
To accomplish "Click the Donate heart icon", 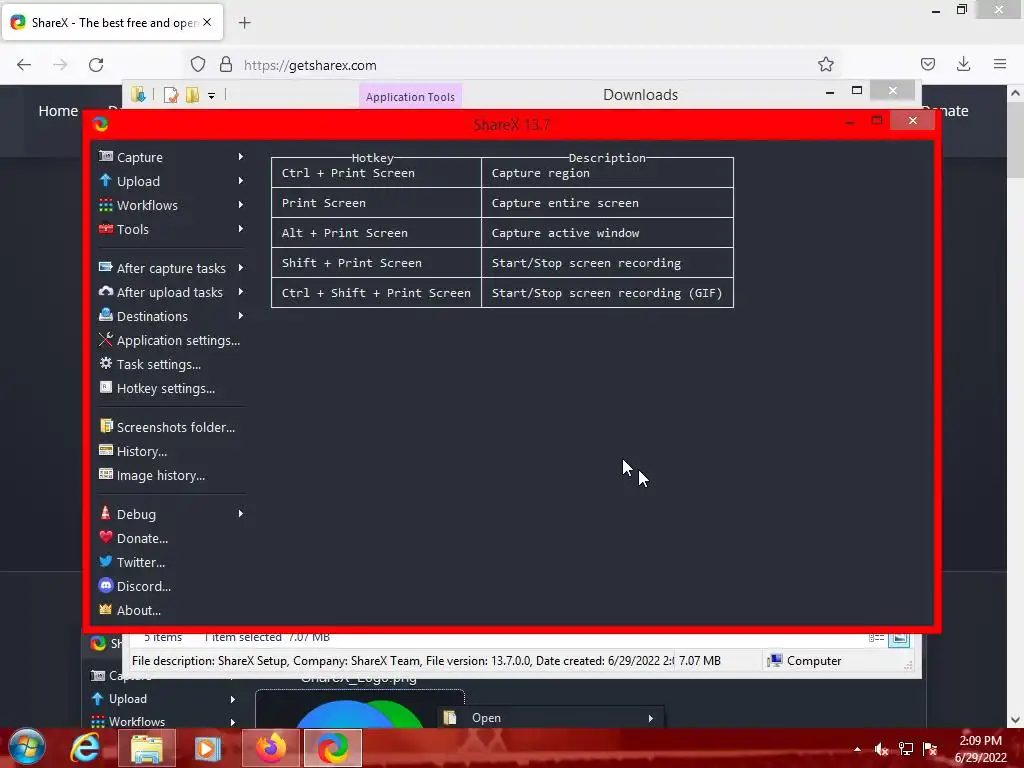I will click(x=106, y=537).
